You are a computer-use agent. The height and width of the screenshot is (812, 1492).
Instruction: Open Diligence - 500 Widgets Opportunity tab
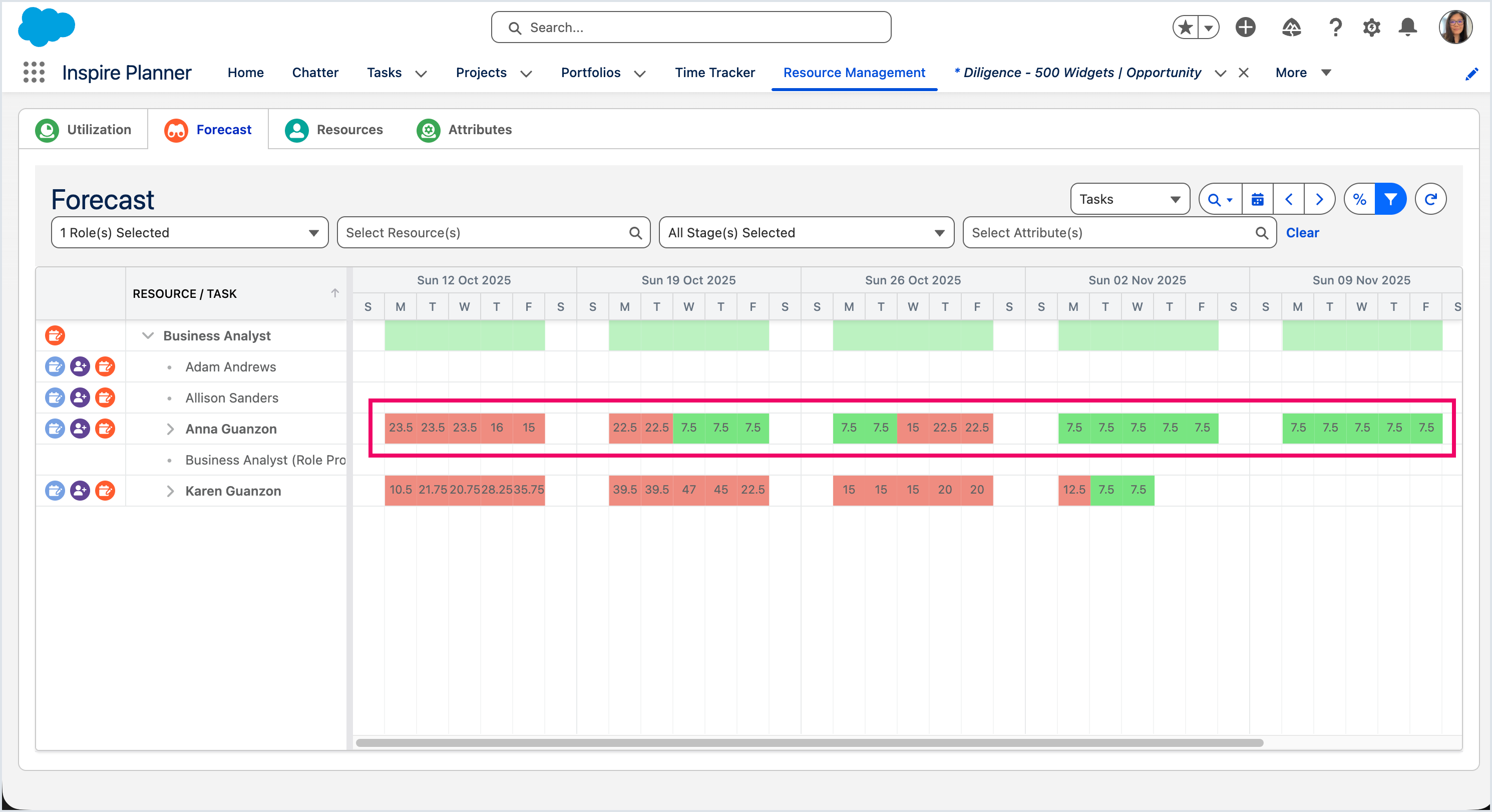1077,73
